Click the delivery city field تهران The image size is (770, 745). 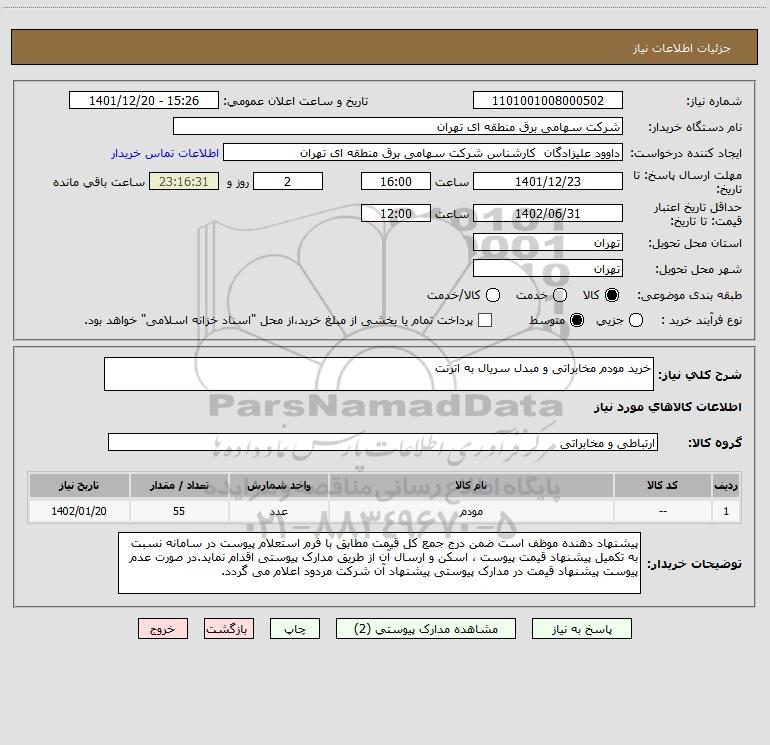pyautogui.click(x=548, y=268)
